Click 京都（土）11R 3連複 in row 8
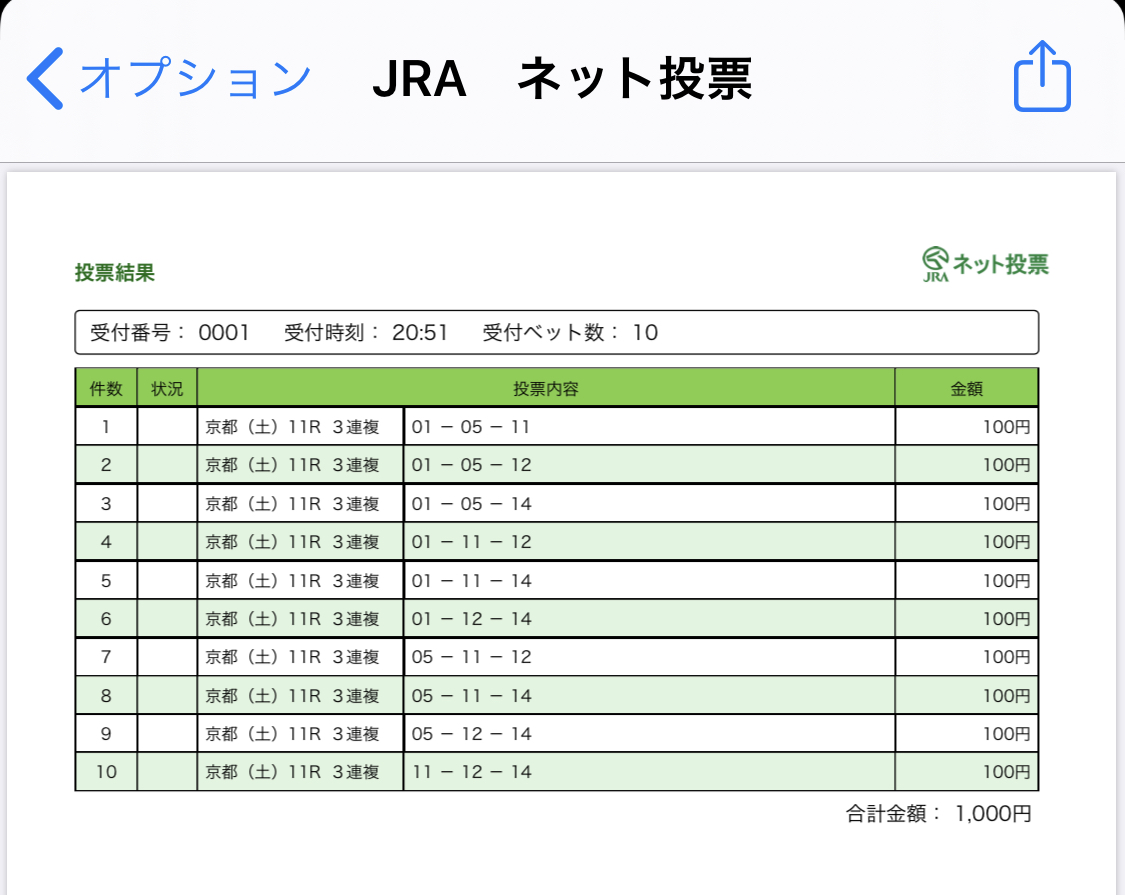The height and width of the screenshot is (895, 1125). point(292,695)
